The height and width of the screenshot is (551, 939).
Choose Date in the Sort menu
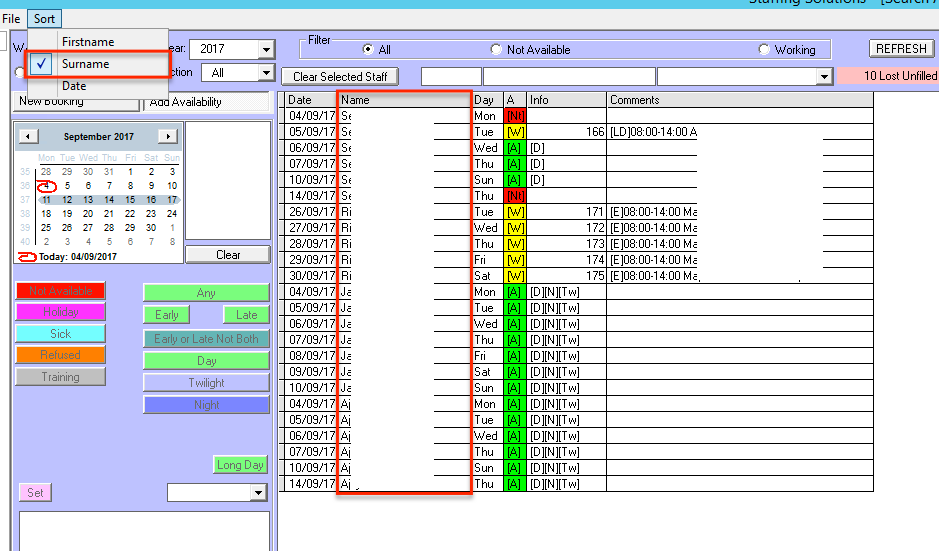coord(74,86)
